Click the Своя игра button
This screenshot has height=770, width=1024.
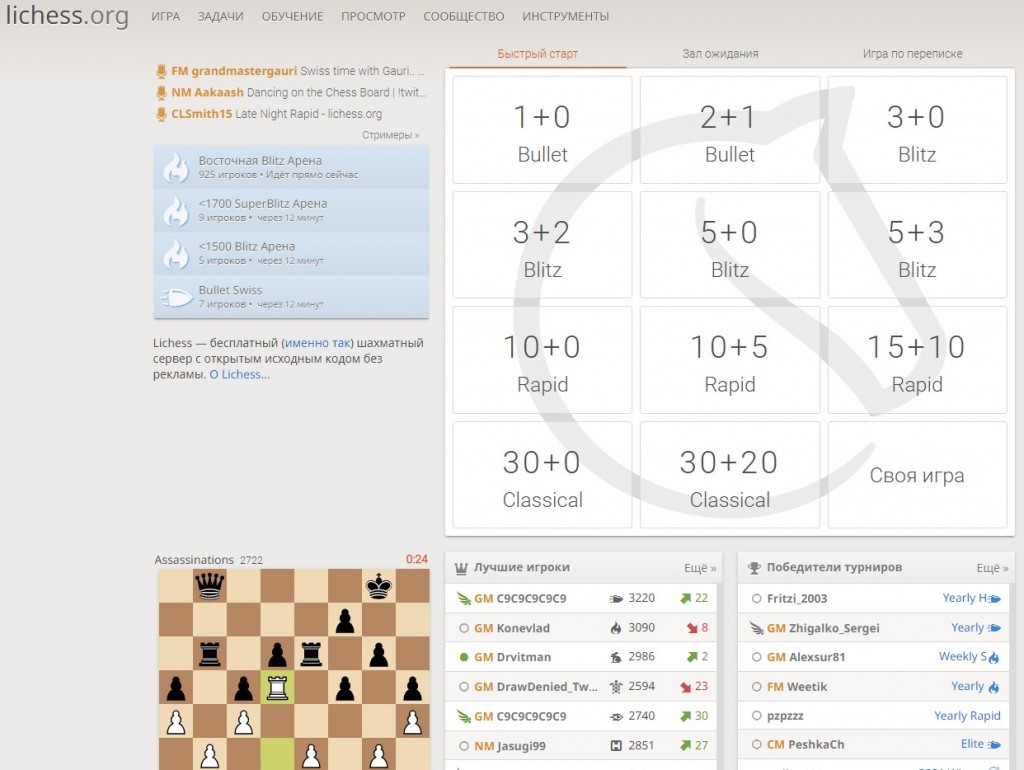917,475
